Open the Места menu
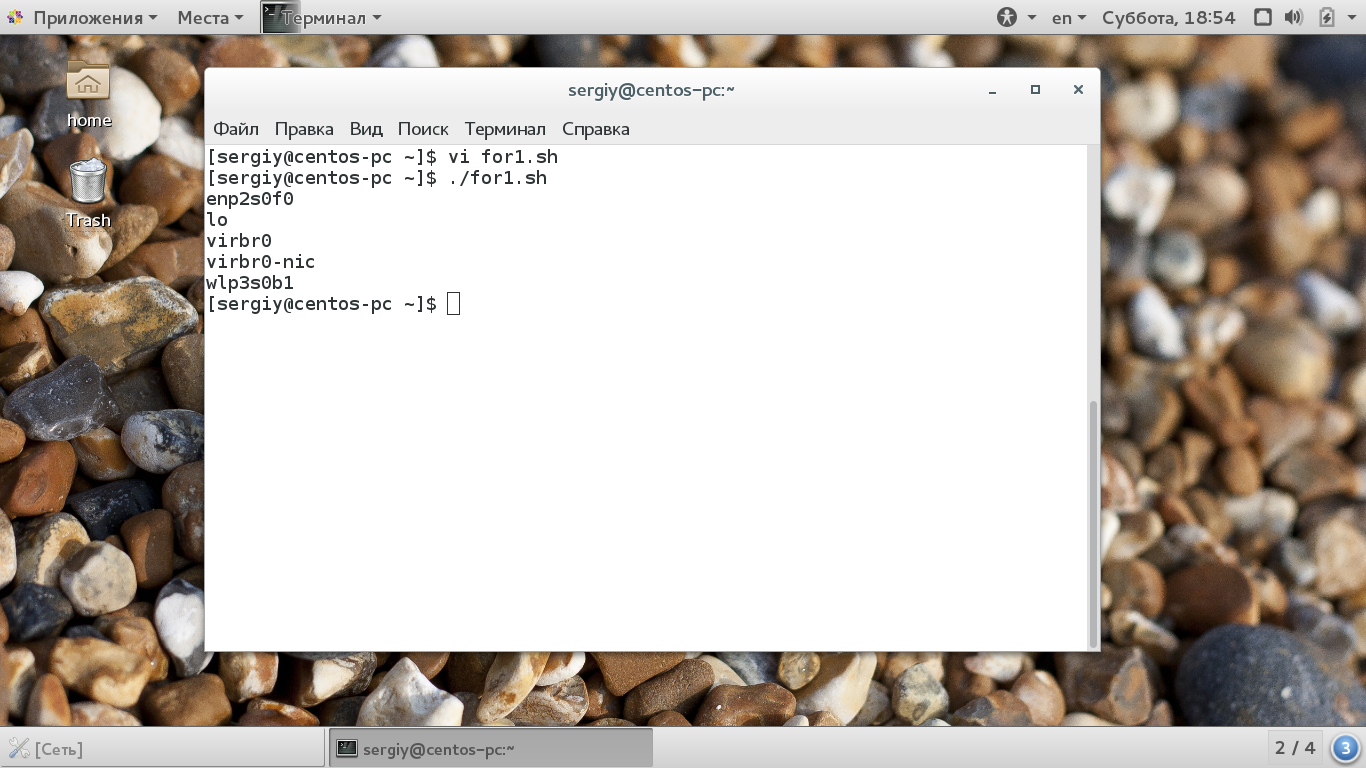The width and height of the screenshot is (1366, 768). pos(210,17)
